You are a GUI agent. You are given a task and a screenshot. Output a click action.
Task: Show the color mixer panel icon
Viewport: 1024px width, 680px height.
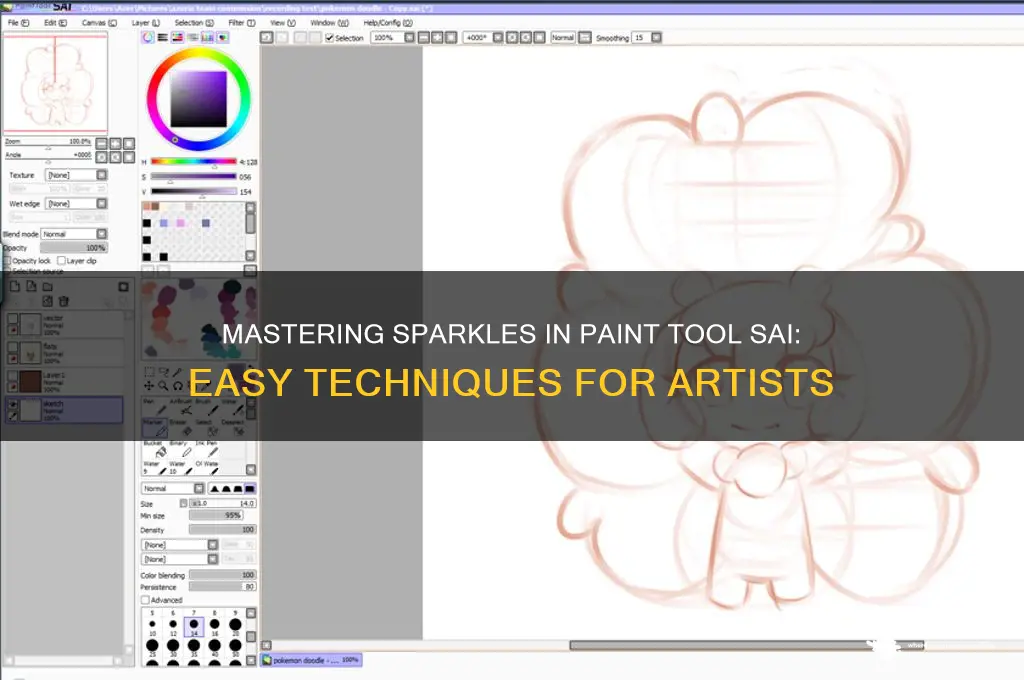[193, 38]
